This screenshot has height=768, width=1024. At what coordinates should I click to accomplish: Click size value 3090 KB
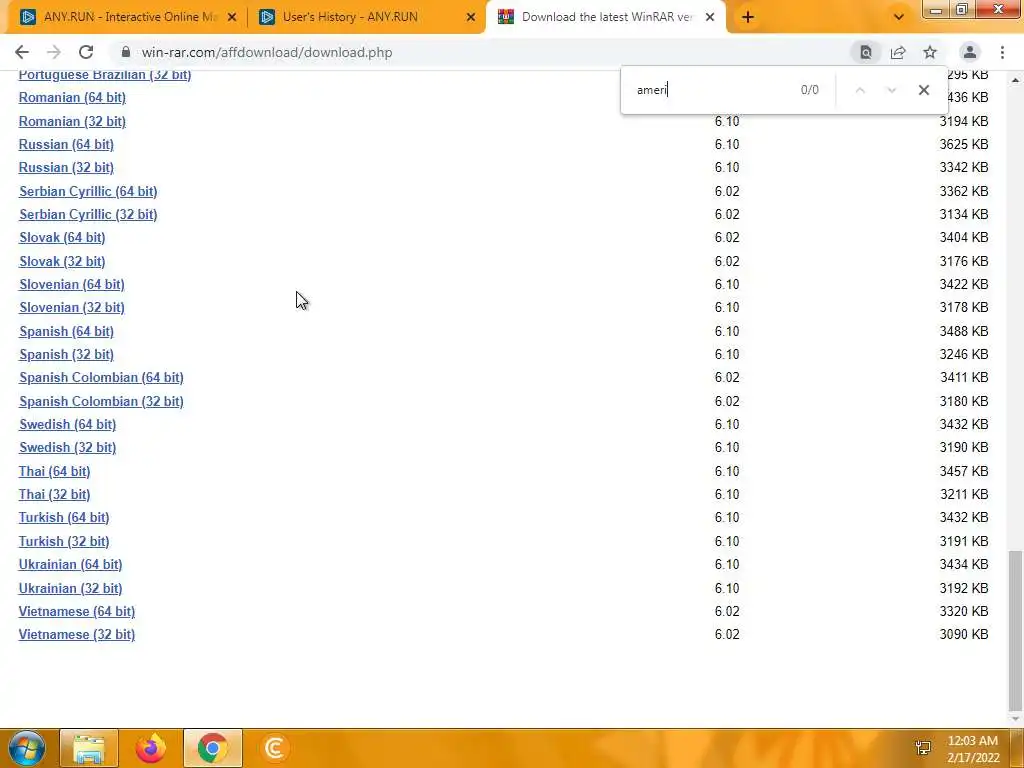click(x=964, y=635)
